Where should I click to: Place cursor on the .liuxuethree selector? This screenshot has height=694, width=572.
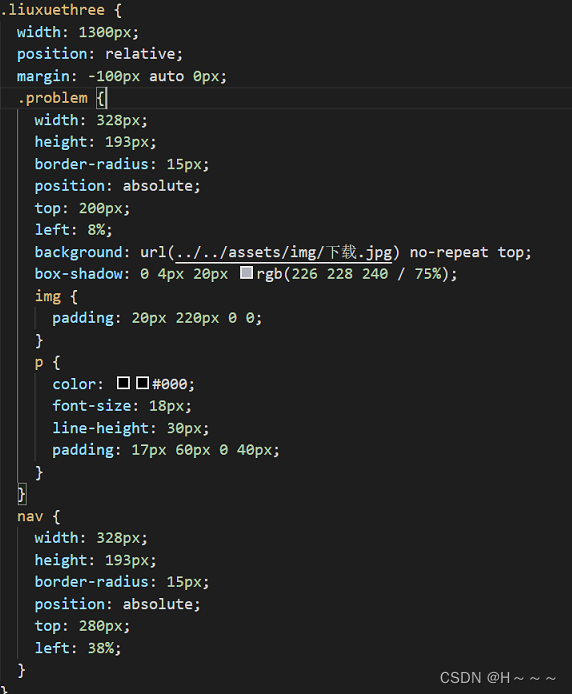(x=53, y=10)
